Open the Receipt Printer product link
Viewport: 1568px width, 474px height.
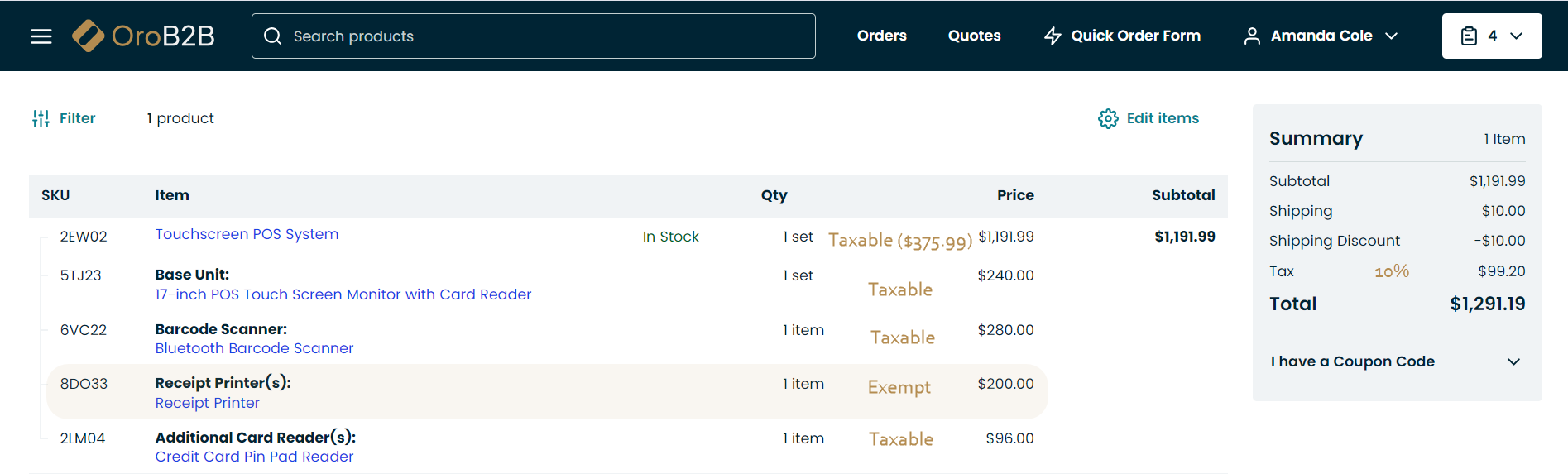(207, 403)
